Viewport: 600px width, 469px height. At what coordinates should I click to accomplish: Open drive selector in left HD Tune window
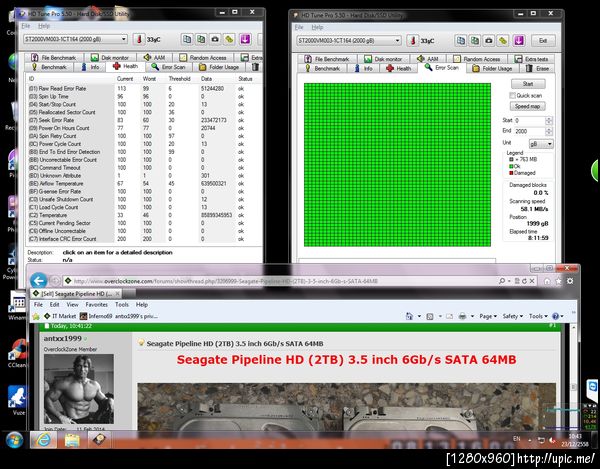coord(75,39)
